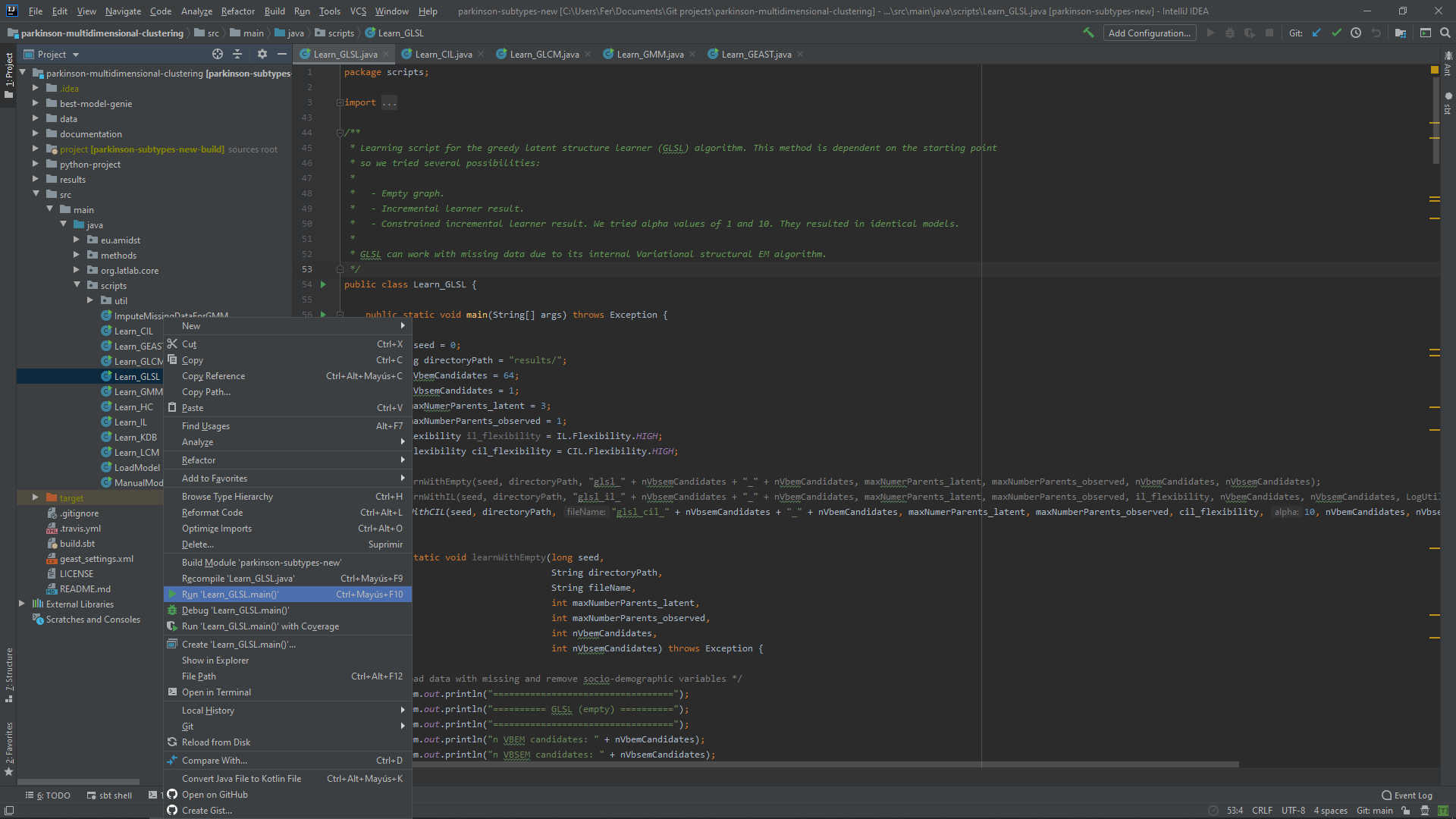Click the Debug toolbar bug icon
Screen dimensions: 1456x819
[x=1230, y=33]
